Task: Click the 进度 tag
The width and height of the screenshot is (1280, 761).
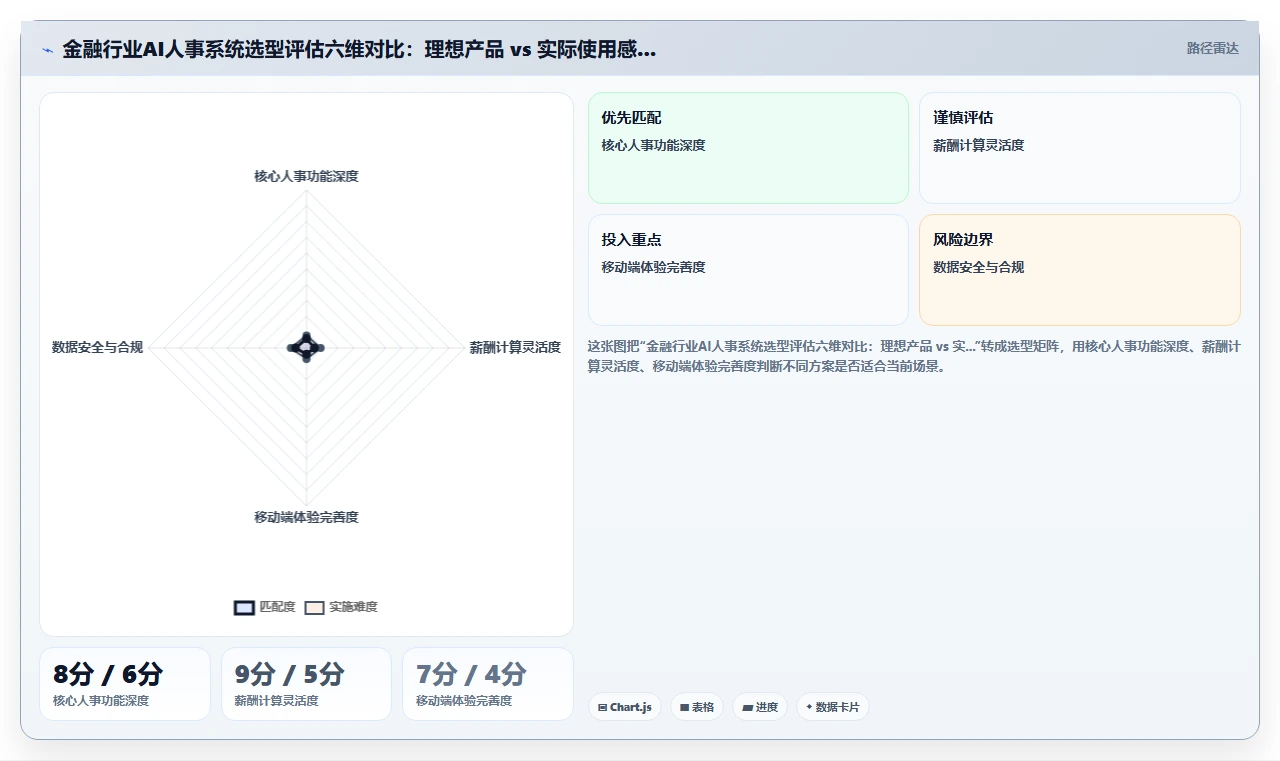Action: pos(760,707)
